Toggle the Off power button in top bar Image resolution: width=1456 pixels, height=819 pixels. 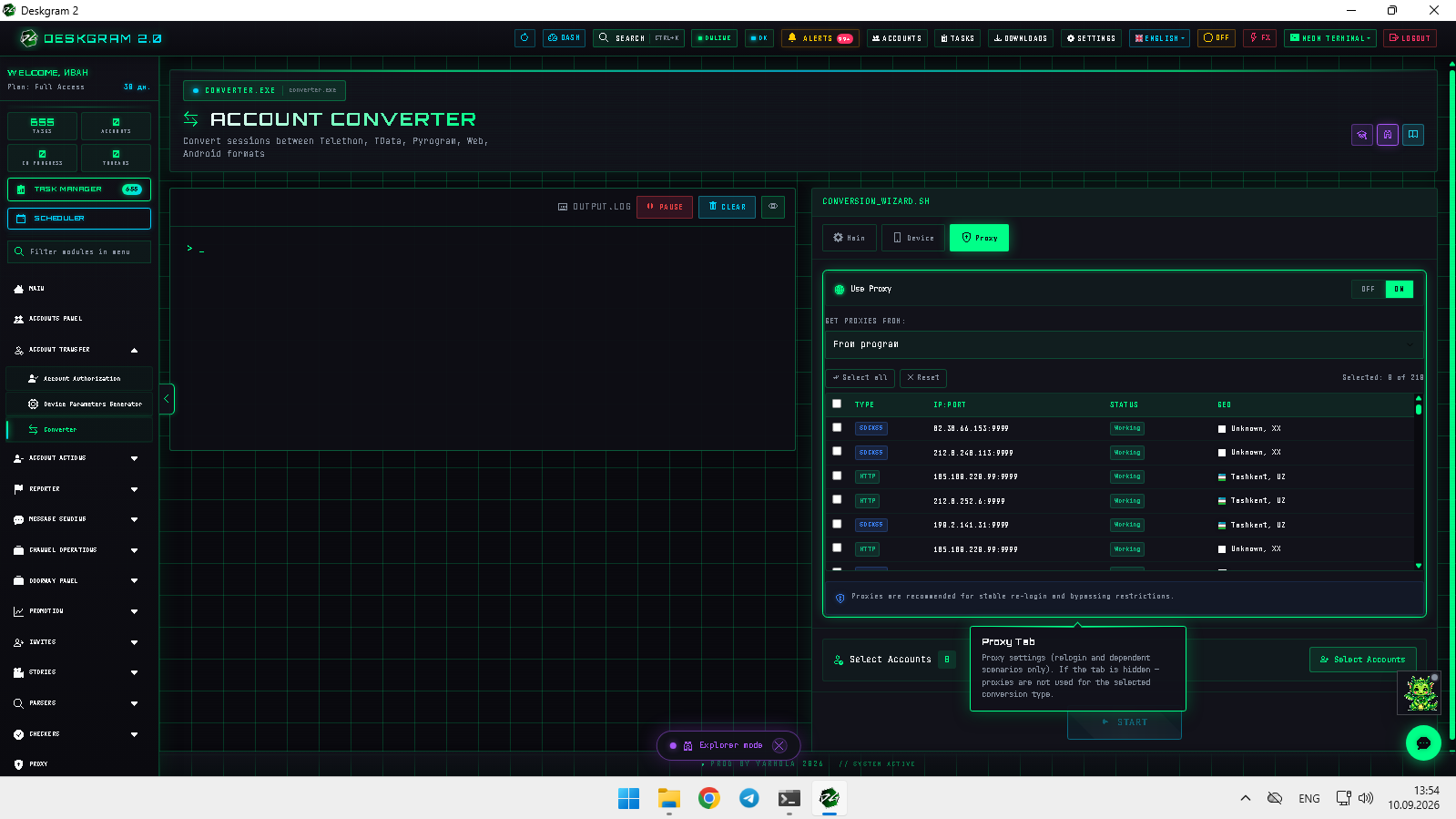click(1217, 38)
